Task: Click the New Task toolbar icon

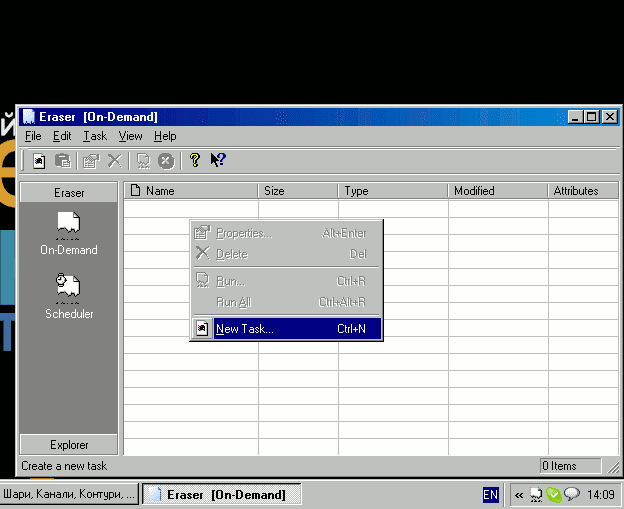Action: [x=39, y=161]
